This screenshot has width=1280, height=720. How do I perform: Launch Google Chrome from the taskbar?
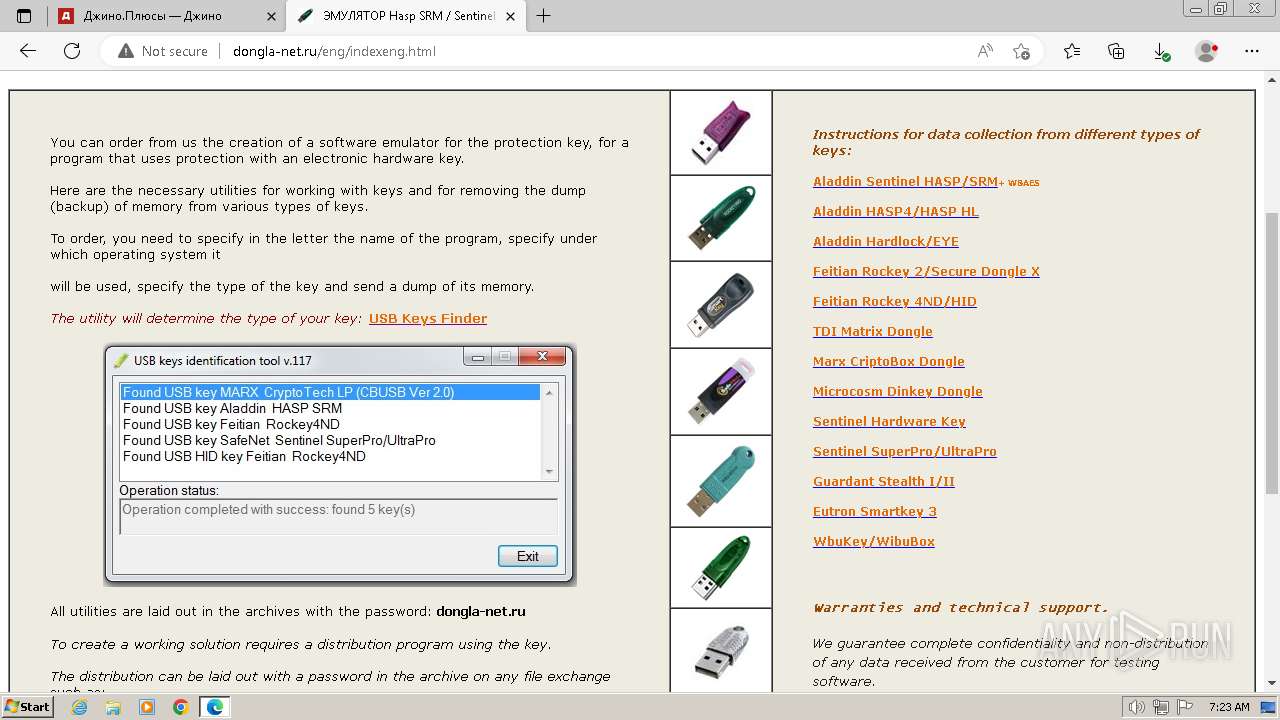click(x=181, y=707)
